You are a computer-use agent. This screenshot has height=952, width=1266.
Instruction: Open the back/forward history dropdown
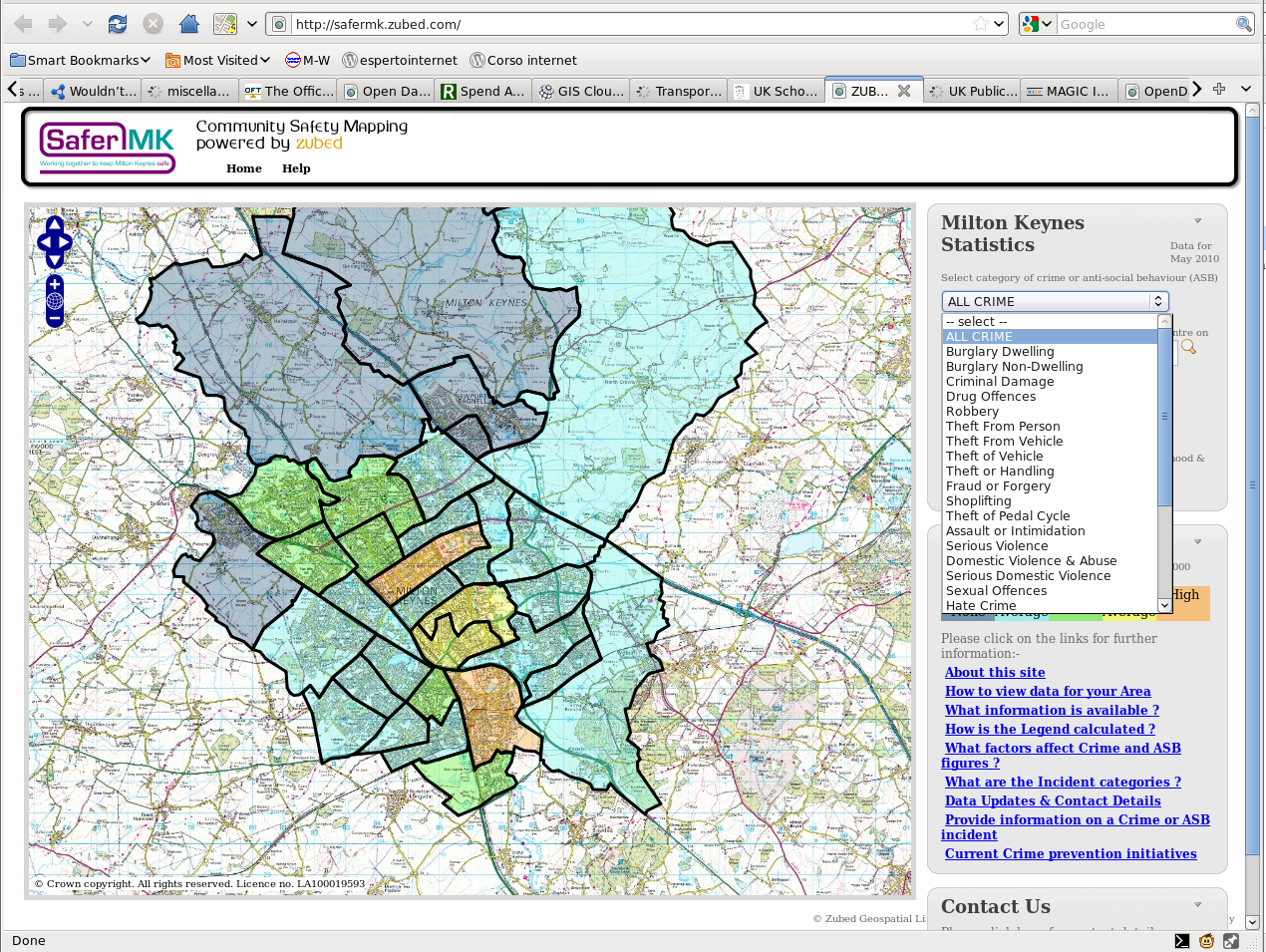coord(87,24)
